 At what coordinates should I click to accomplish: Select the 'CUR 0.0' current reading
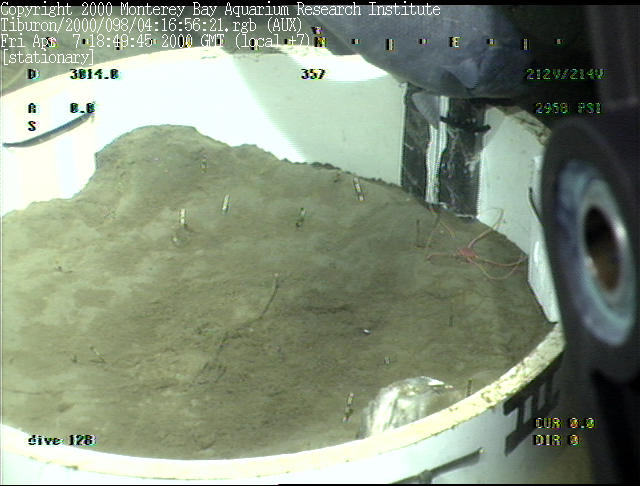[565, 423]
